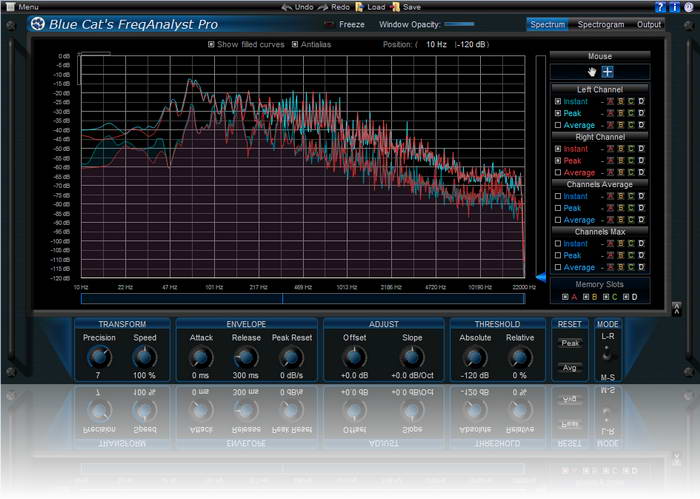Toggle Show filled curves checkbox
Screen dimensions: 700x499
pyautogui.click(x=211, y=44)
